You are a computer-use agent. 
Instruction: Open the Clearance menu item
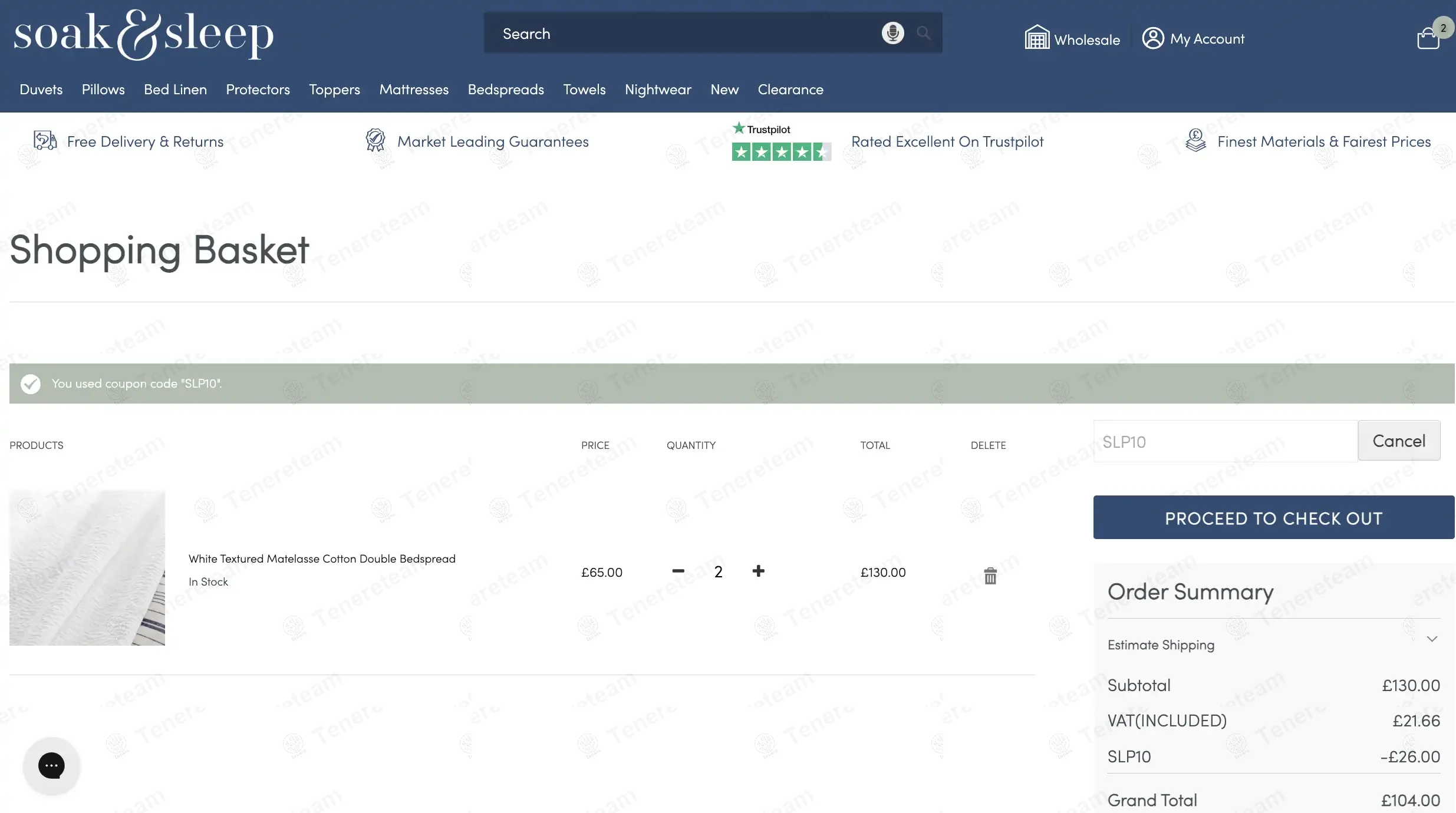click(x=790, y=90)
